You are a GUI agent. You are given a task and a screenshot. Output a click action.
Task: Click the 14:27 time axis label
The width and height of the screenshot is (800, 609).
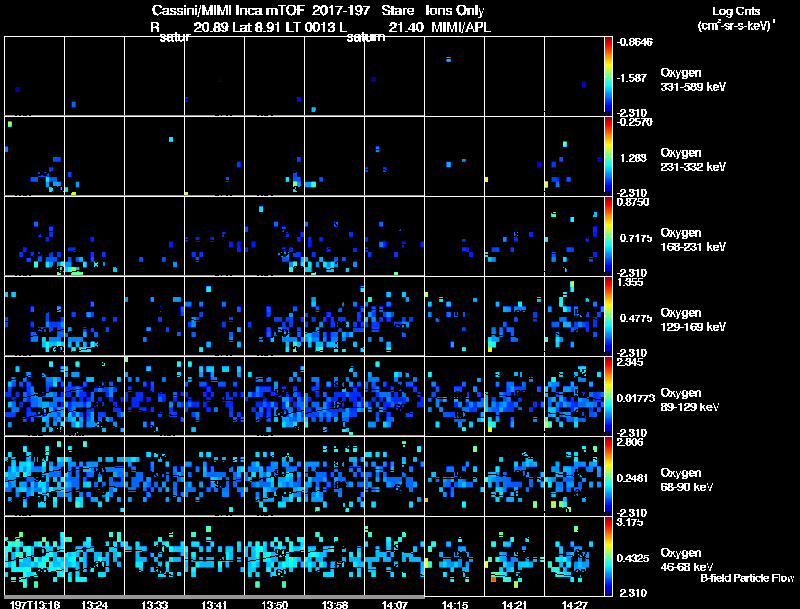point(574,605)
